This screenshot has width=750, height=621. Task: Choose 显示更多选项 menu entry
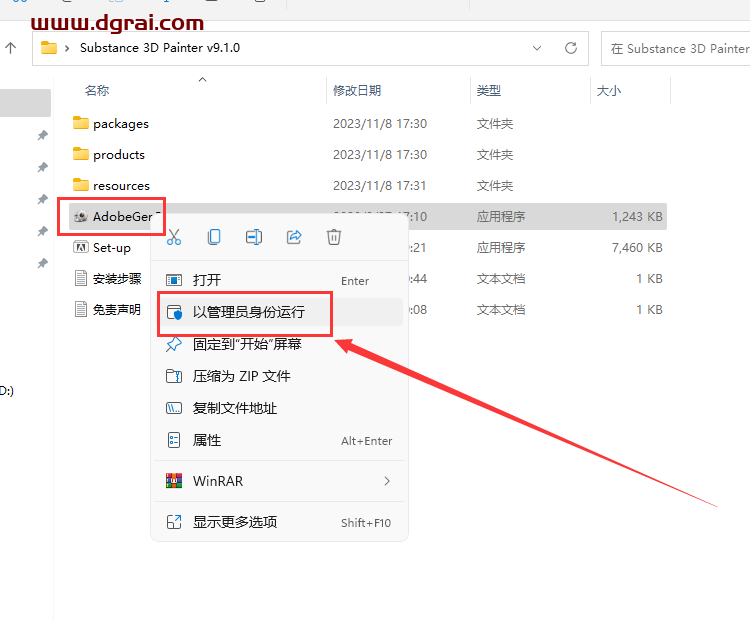pos(279,522)
